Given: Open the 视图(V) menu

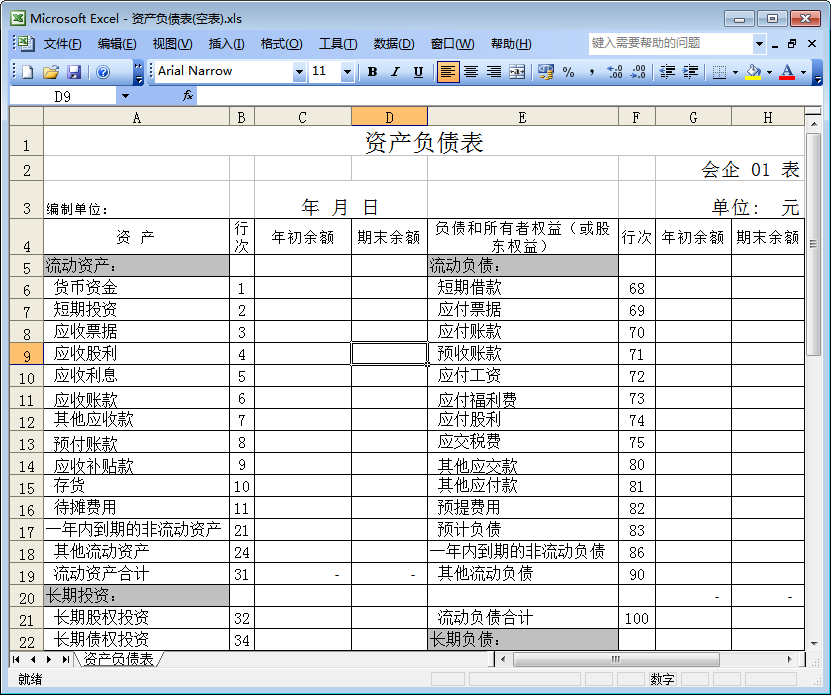Looking at the screenshot, I should pos(172,44).
